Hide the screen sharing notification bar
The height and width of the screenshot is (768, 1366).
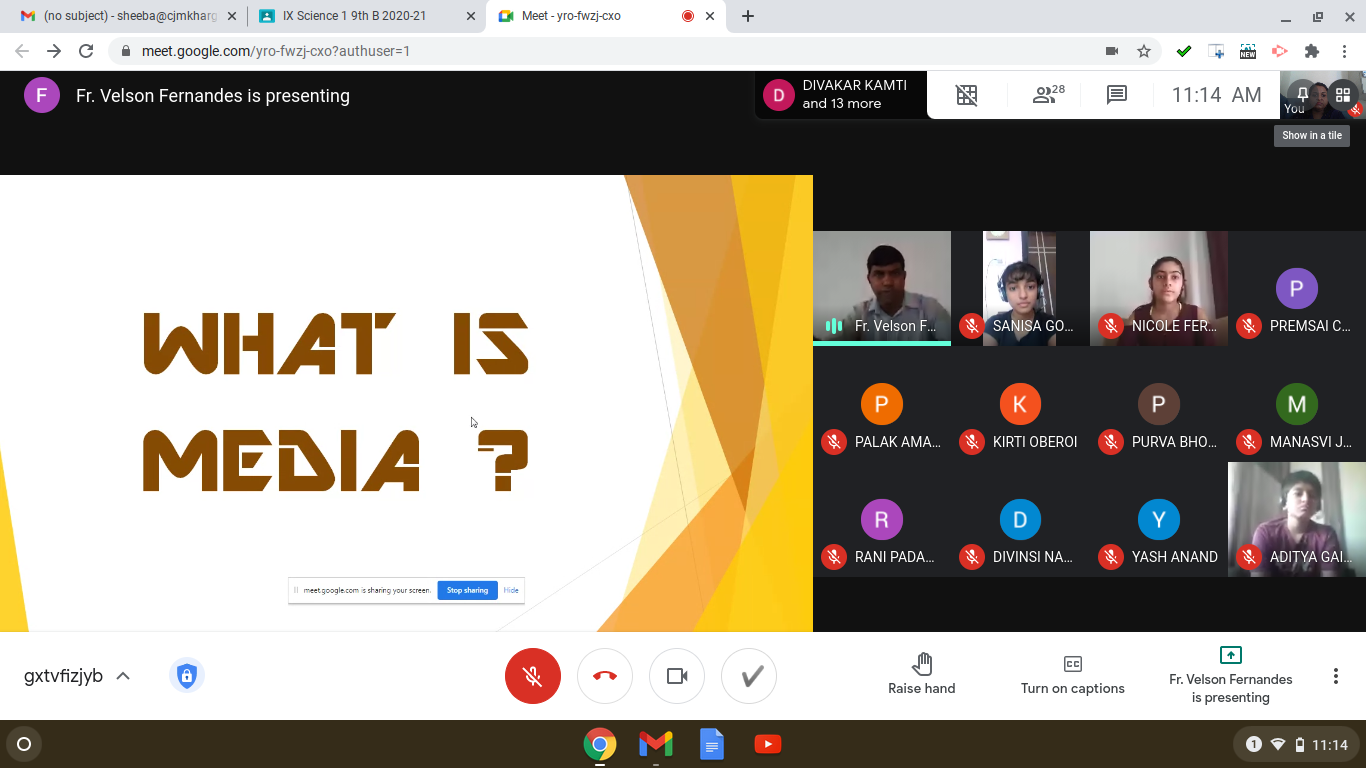click(x=511, y=590)
